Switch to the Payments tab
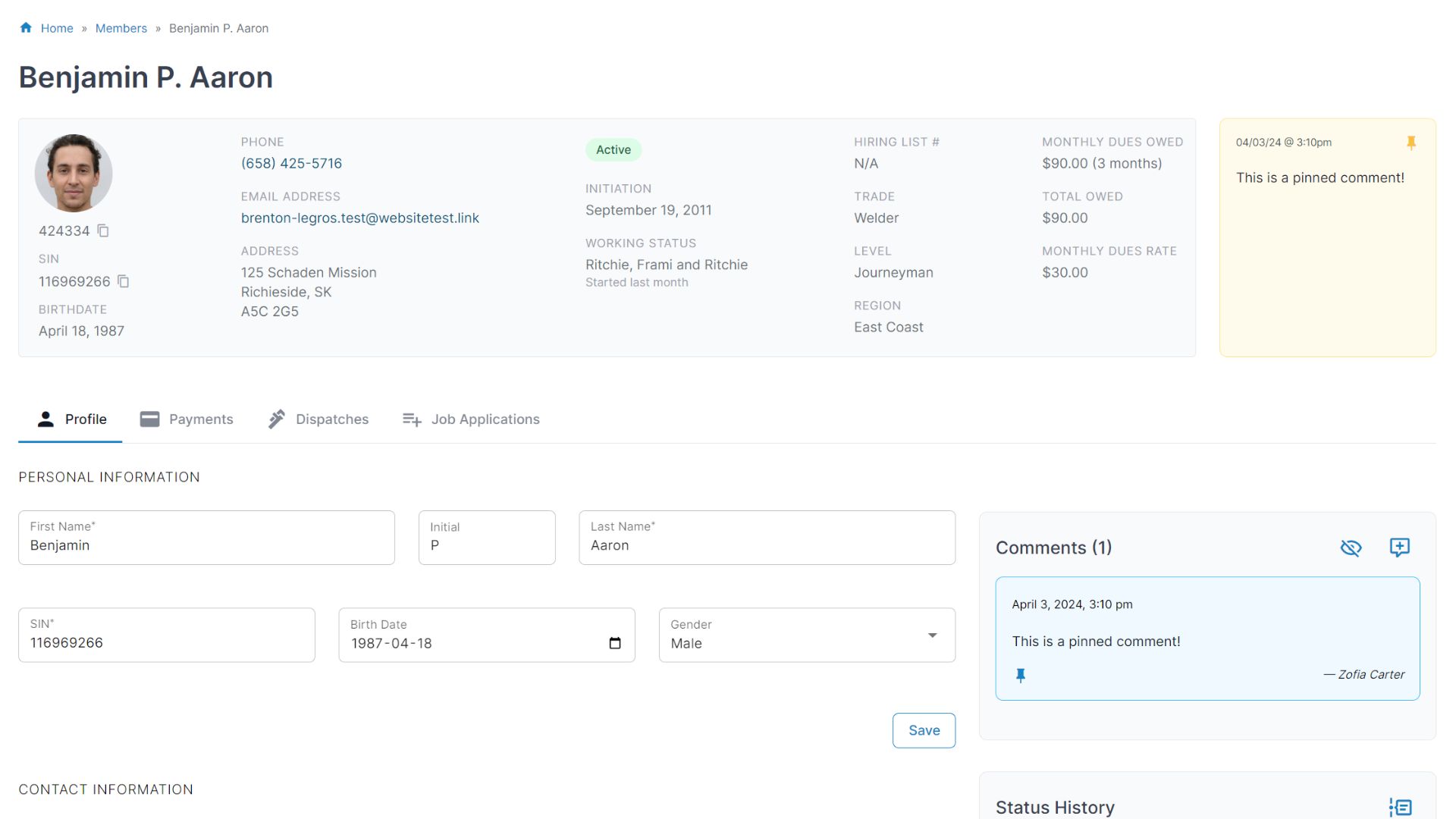Screen dimensions: 1456x819 187,419
